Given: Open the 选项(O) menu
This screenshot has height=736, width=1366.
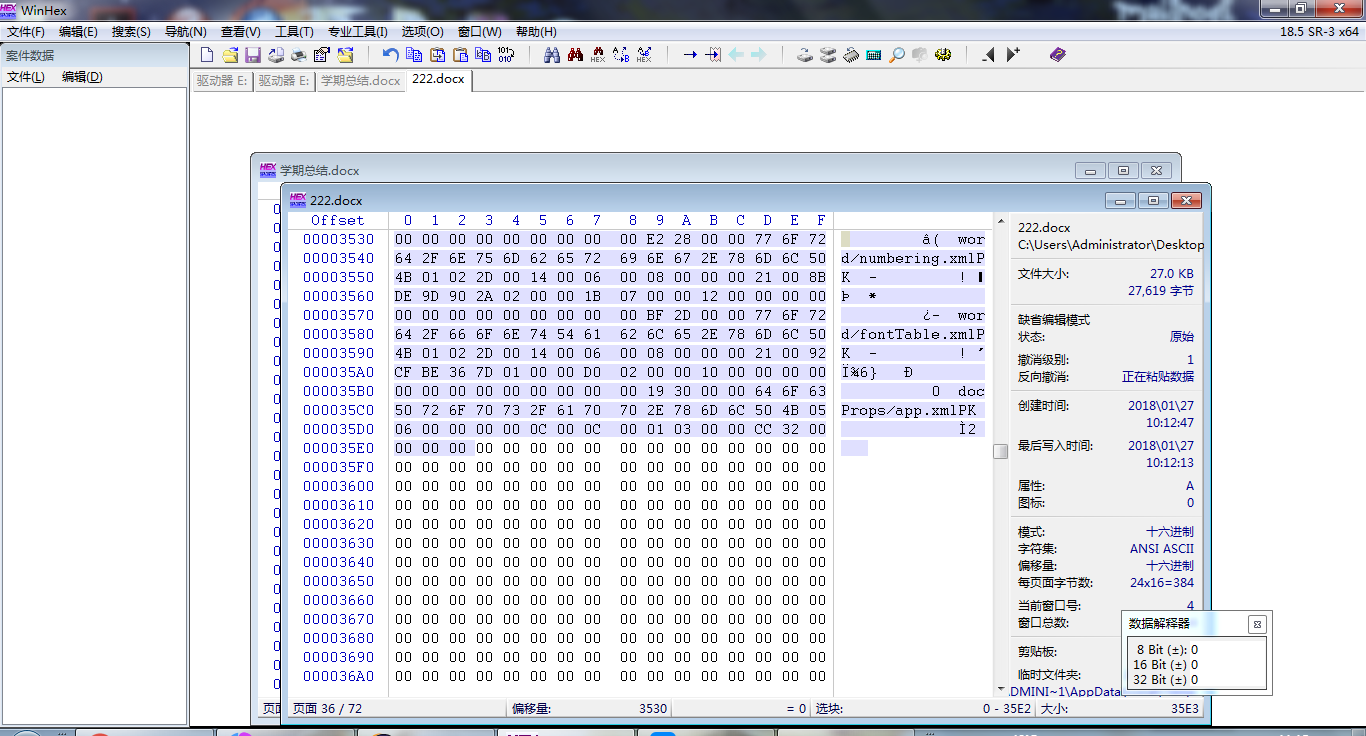Looking at the screenshot, I should [x=422, y=32].
